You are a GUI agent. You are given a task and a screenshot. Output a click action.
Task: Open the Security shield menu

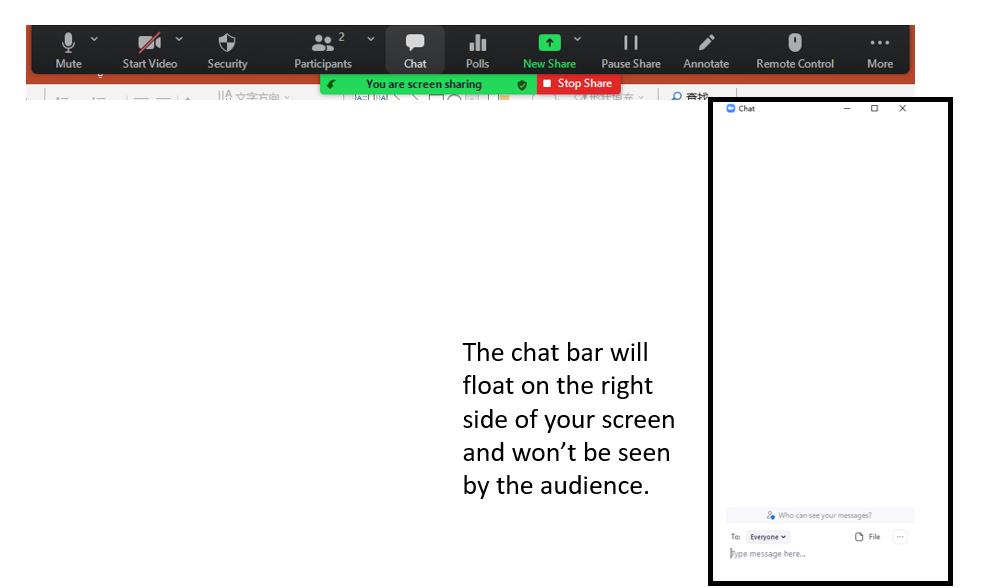[227, 49]
